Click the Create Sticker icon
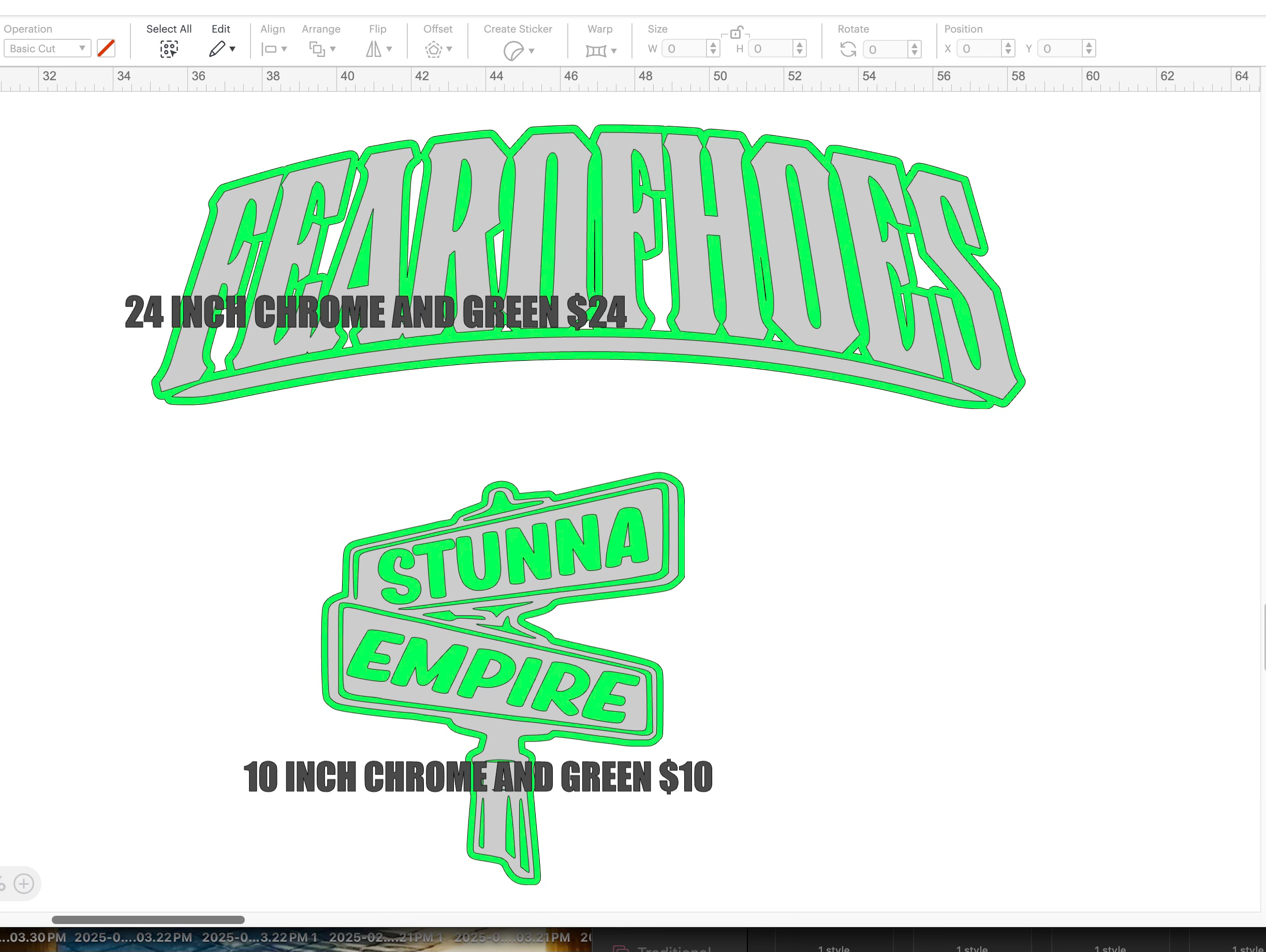The height and width of the screenshot is (952, 1266). (x=513, y=51)
